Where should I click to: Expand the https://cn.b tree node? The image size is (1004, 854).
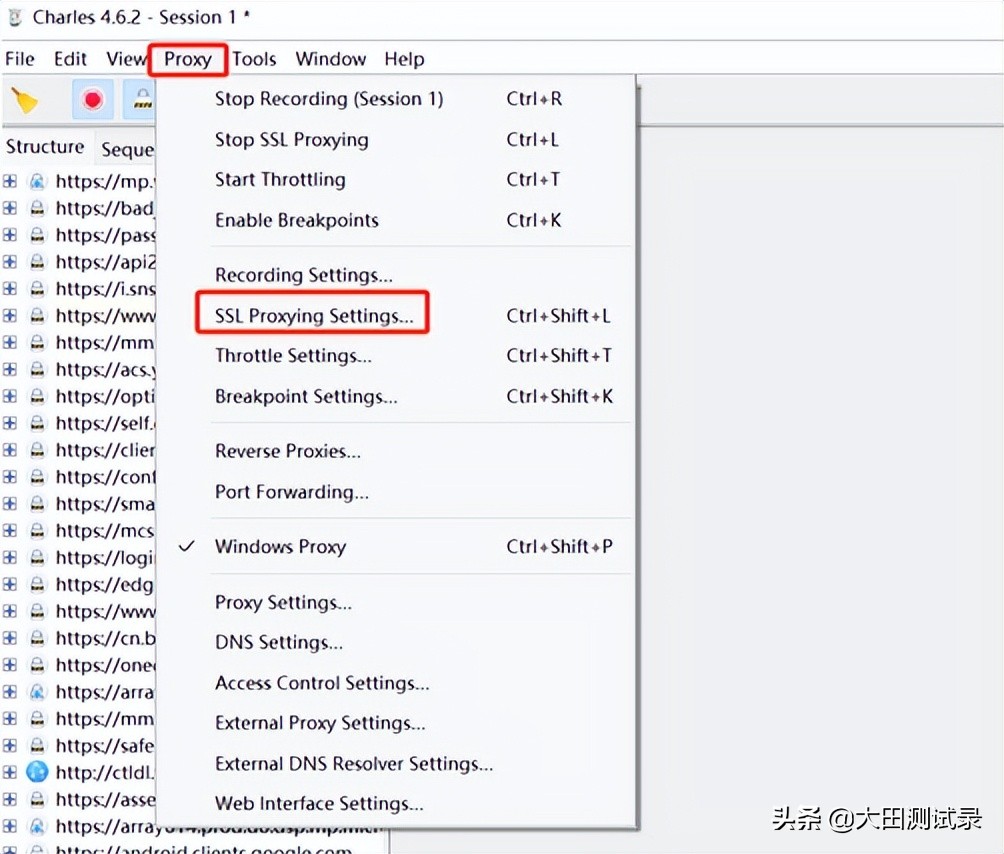point(10,638)
